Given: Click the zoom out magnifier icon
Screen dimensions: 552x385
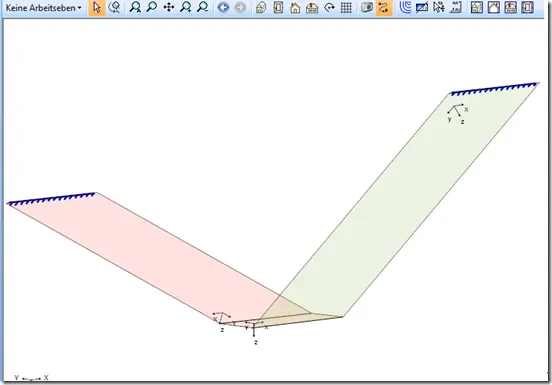Looking at the screenshot, I should coord(202,7).
